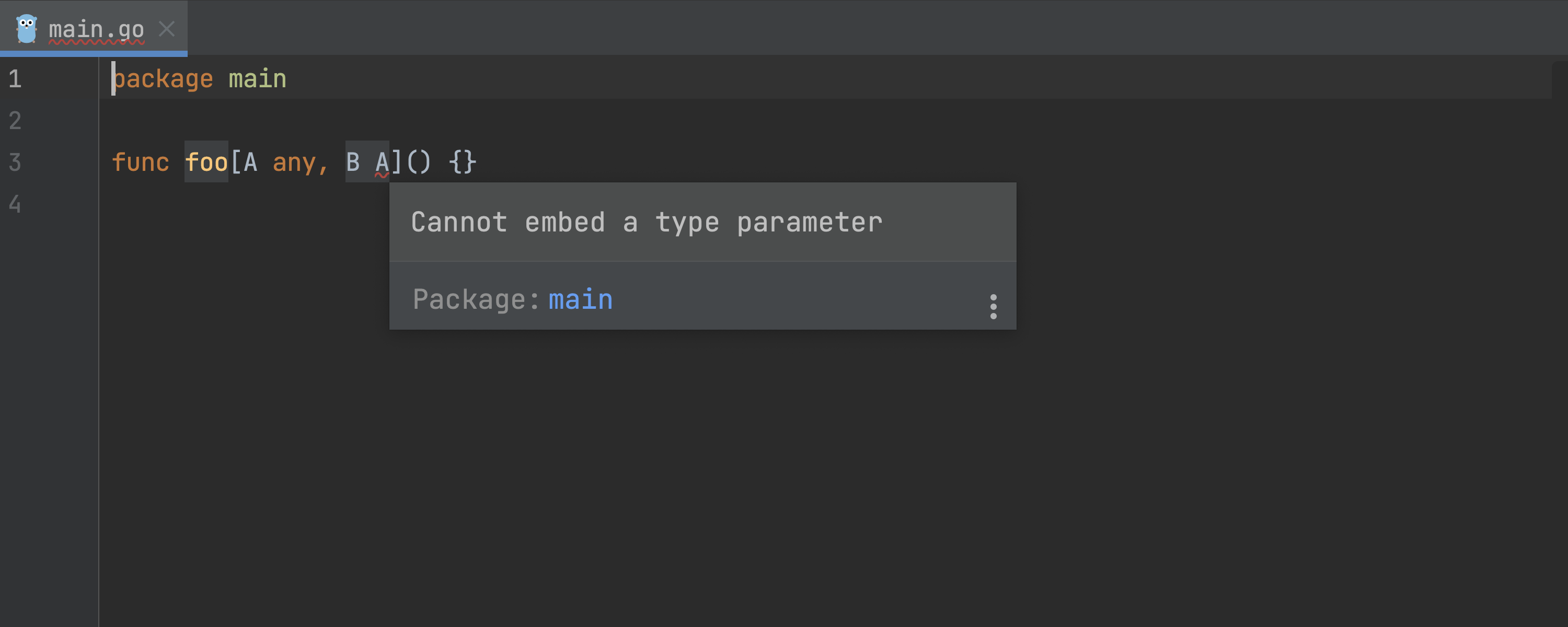Click the "Cannot embed a type parameter" message

[x=647, y=222]
